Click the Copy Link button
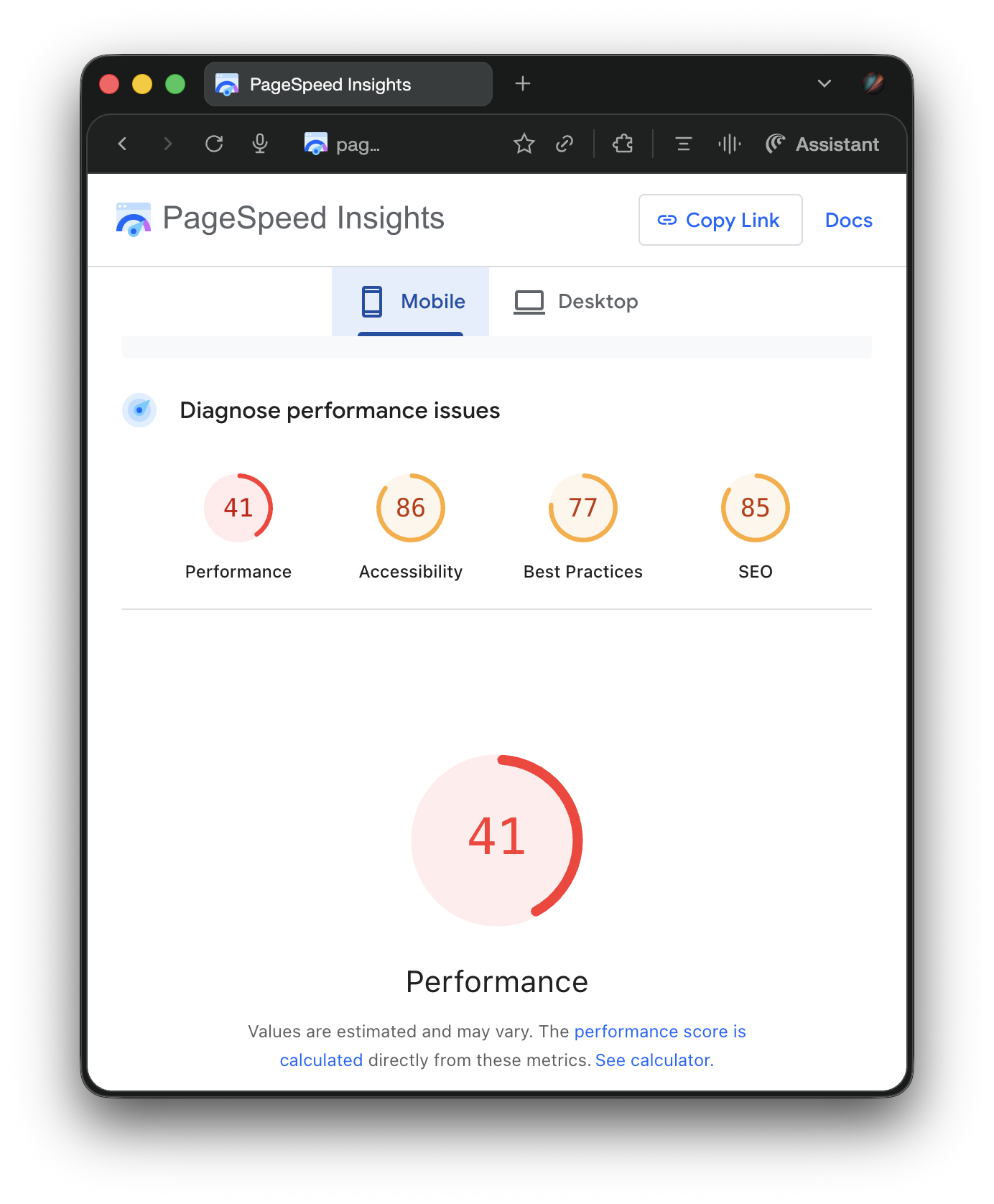This screenshot has height=1204, width=994. pos(720,220)
